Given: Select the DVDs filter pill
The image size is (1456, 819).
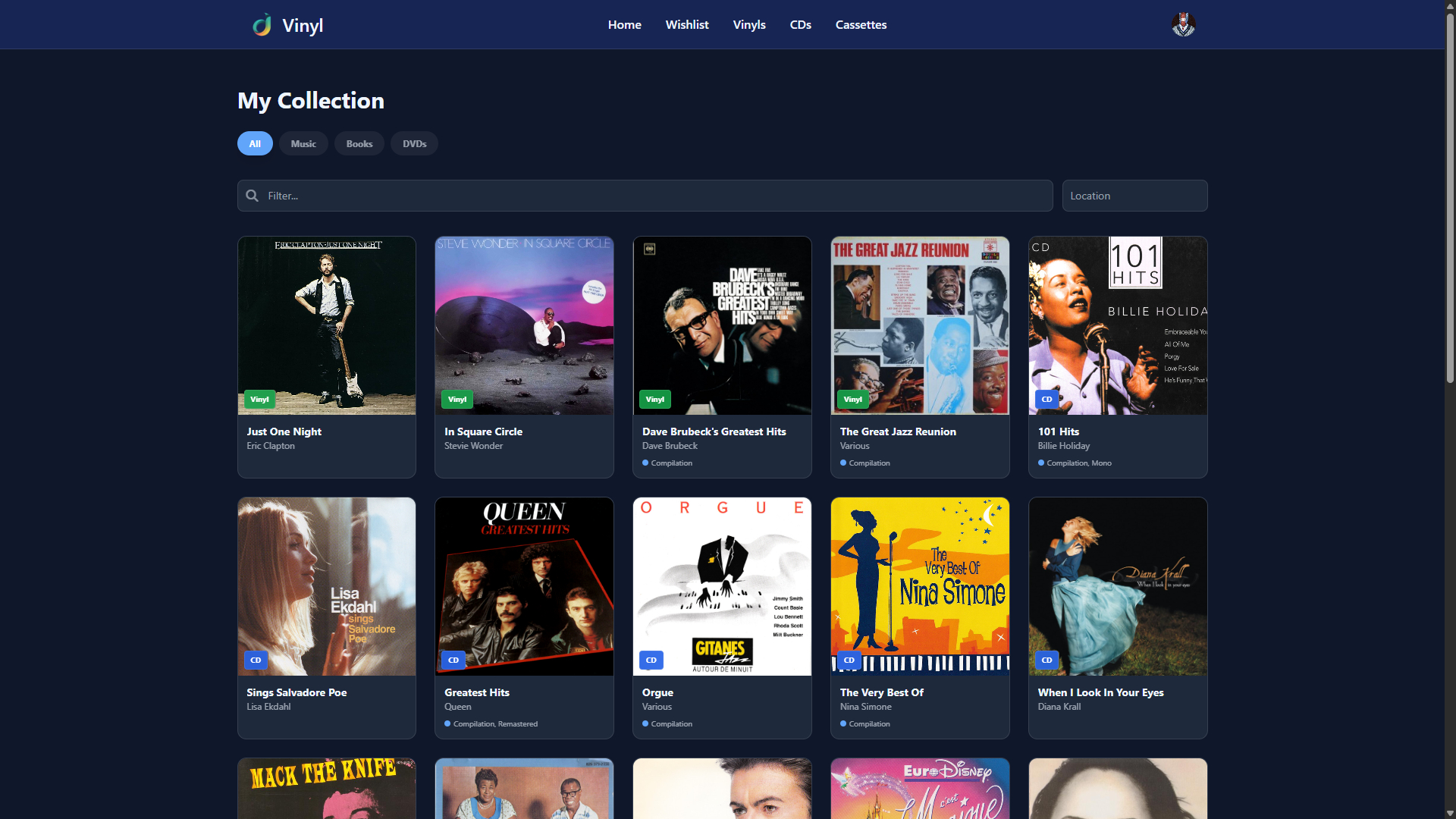Looking at the screenshot, I should pyautogui.click(x=414, y=143).
